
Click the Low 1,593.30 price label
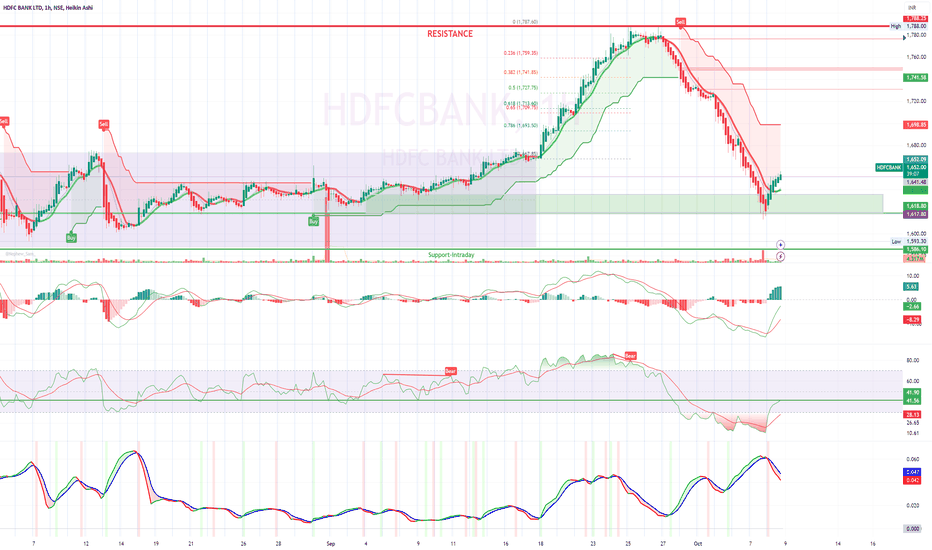(x=908, y=241)
